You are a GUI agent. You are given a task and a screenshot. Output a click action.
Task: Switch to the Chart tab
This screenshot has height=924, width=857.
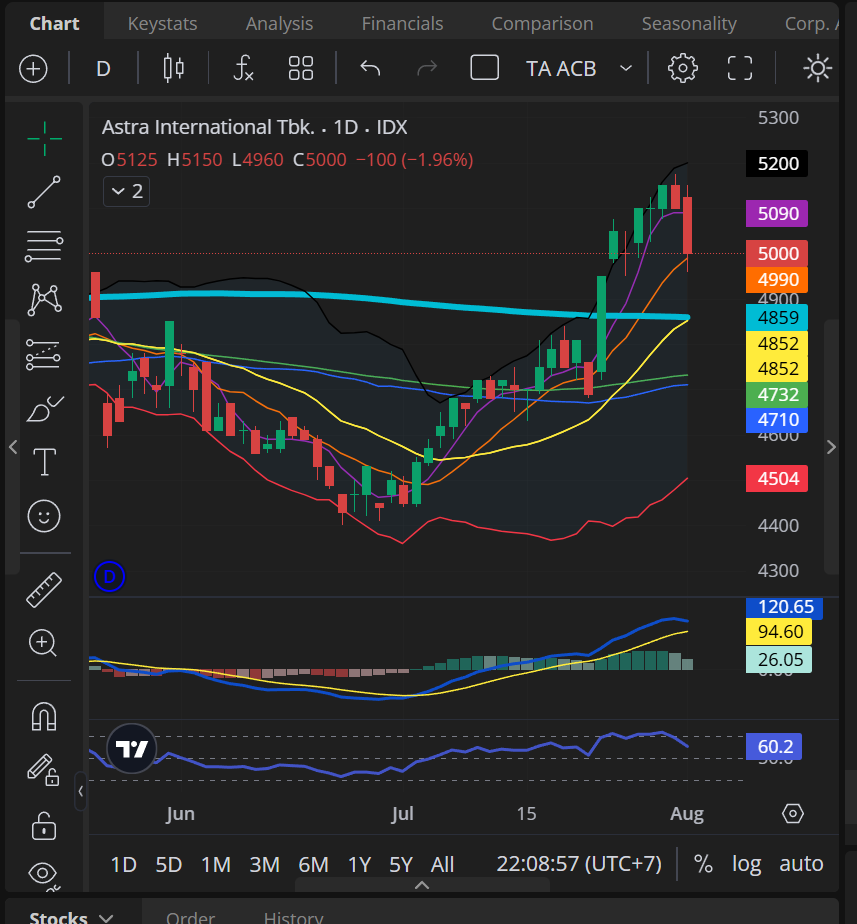click(54, 24)
